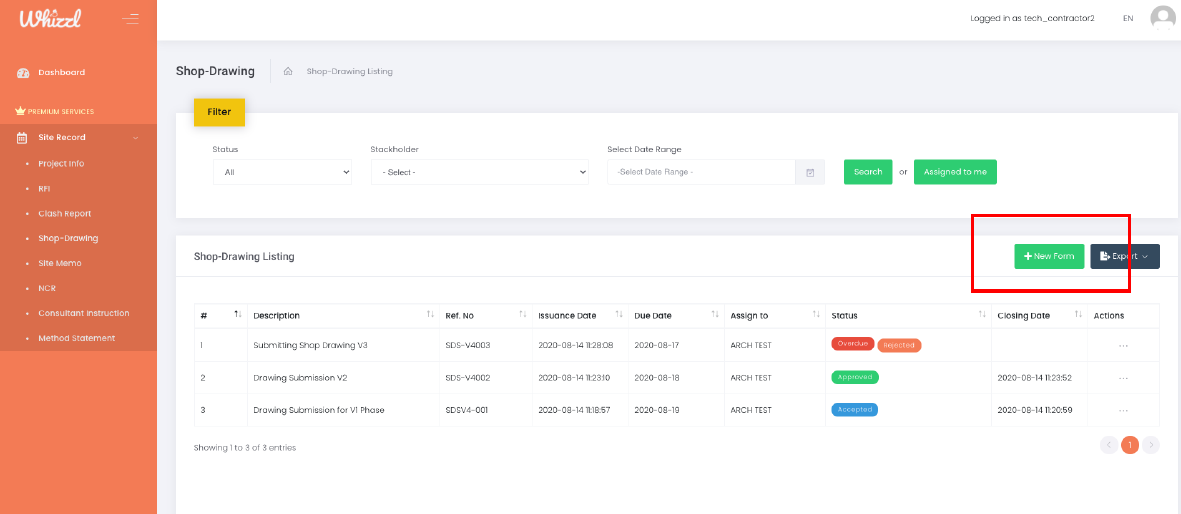
Task: Click the Select Date Range field
Action: click(x=700, y=172)
